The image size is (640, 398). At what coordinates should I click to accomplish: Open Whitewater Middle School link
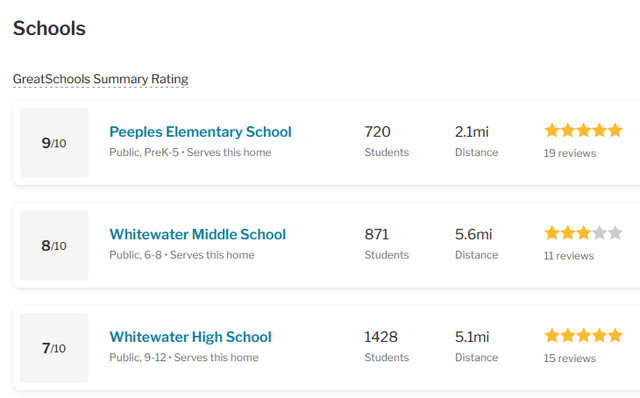(x=198, y=234)
